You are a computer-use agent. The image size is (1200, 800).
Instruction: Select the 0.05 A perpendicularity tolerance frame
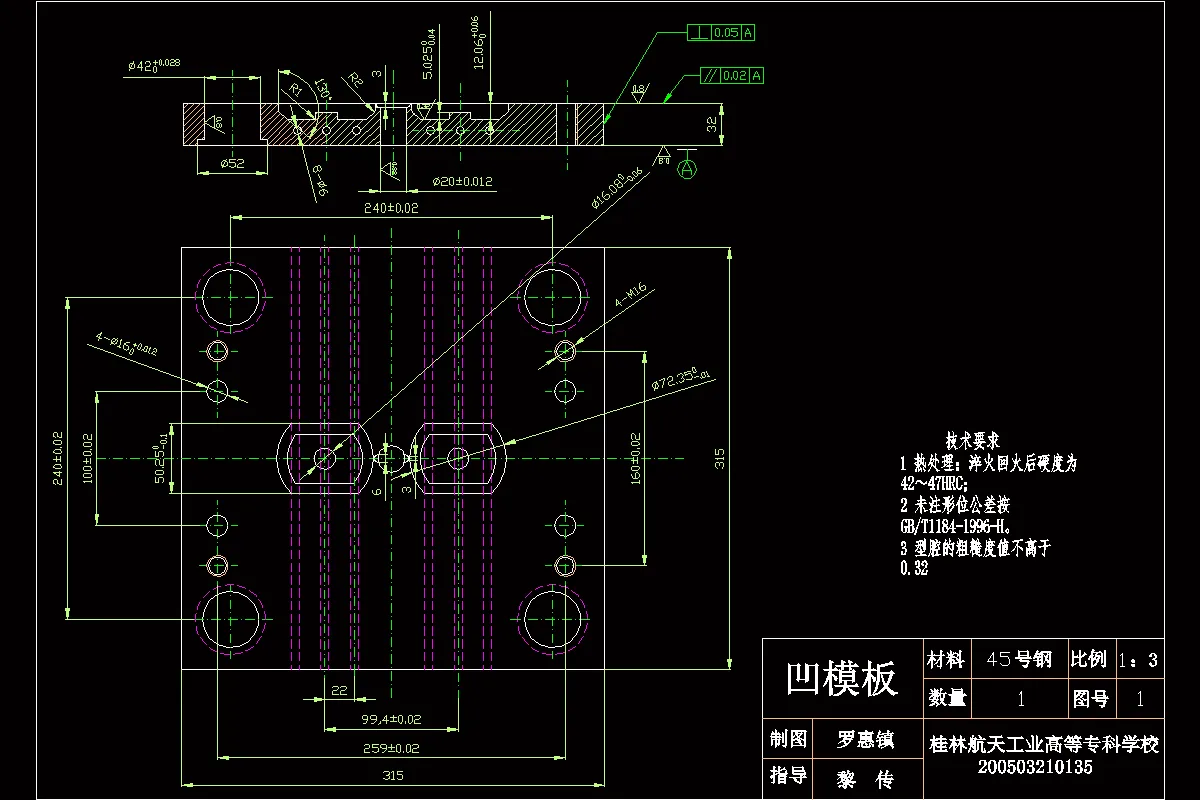[x=721, y=33]
